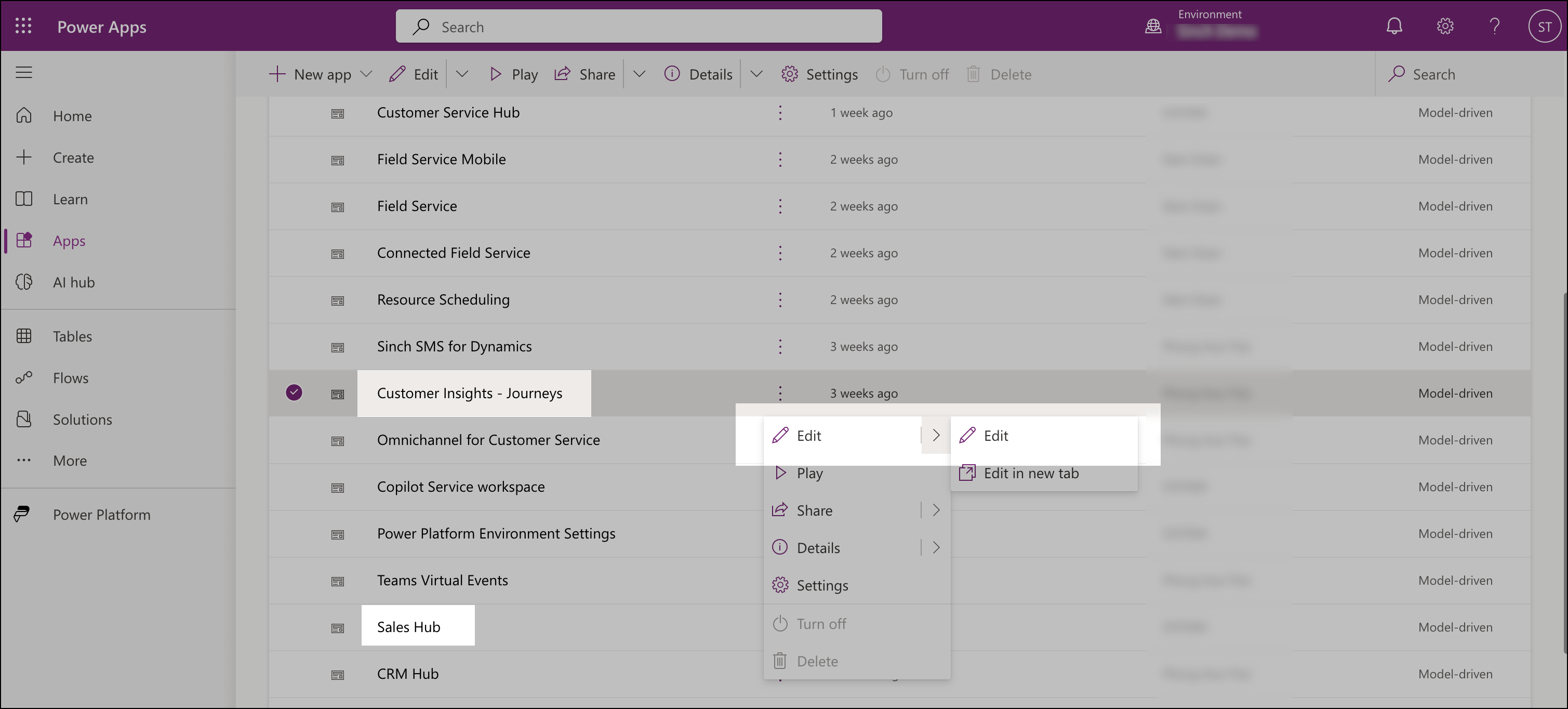The width and height of the screenshot is (1568, 709).
Task: Click the notifications bell icon
Action: [1394, 26]
